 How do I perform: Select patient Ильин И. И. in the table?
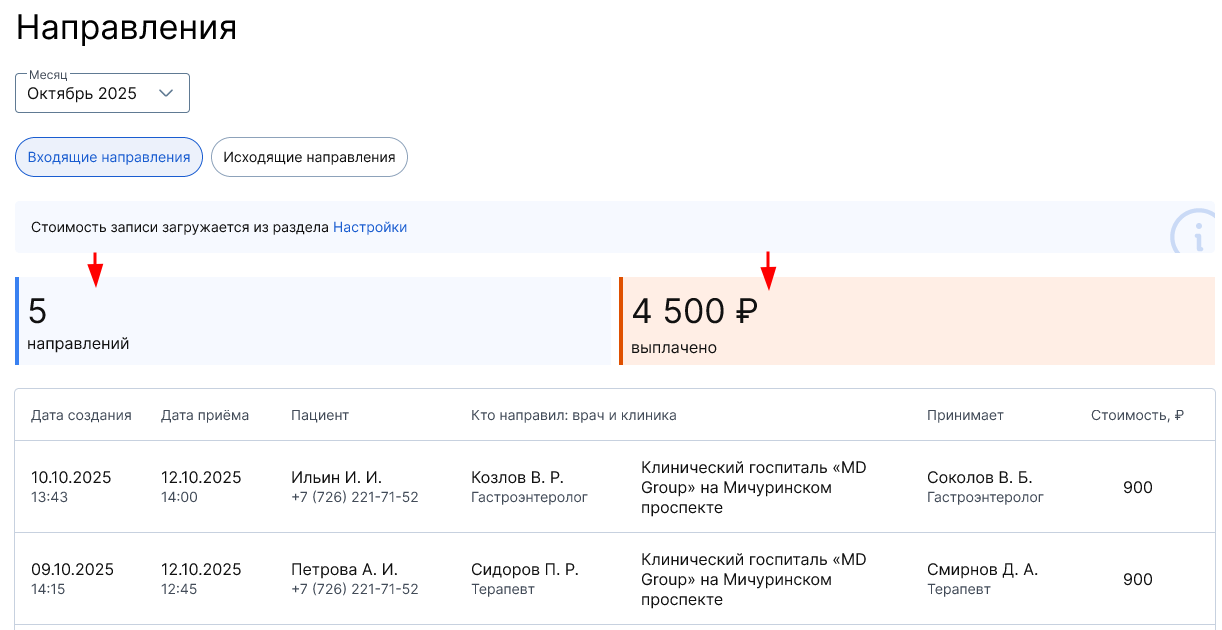pos(337,478)
